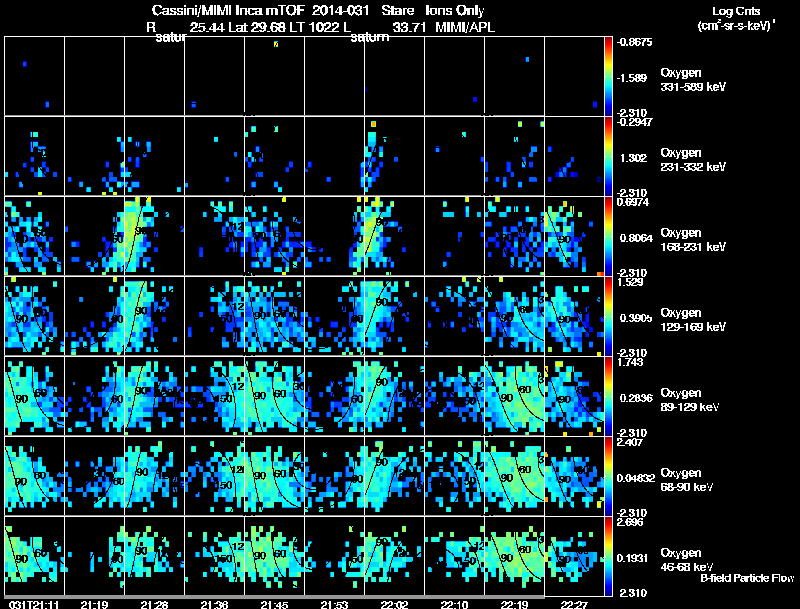Click the color bar for Oxygen 231-332 keV

pos(608,156)
